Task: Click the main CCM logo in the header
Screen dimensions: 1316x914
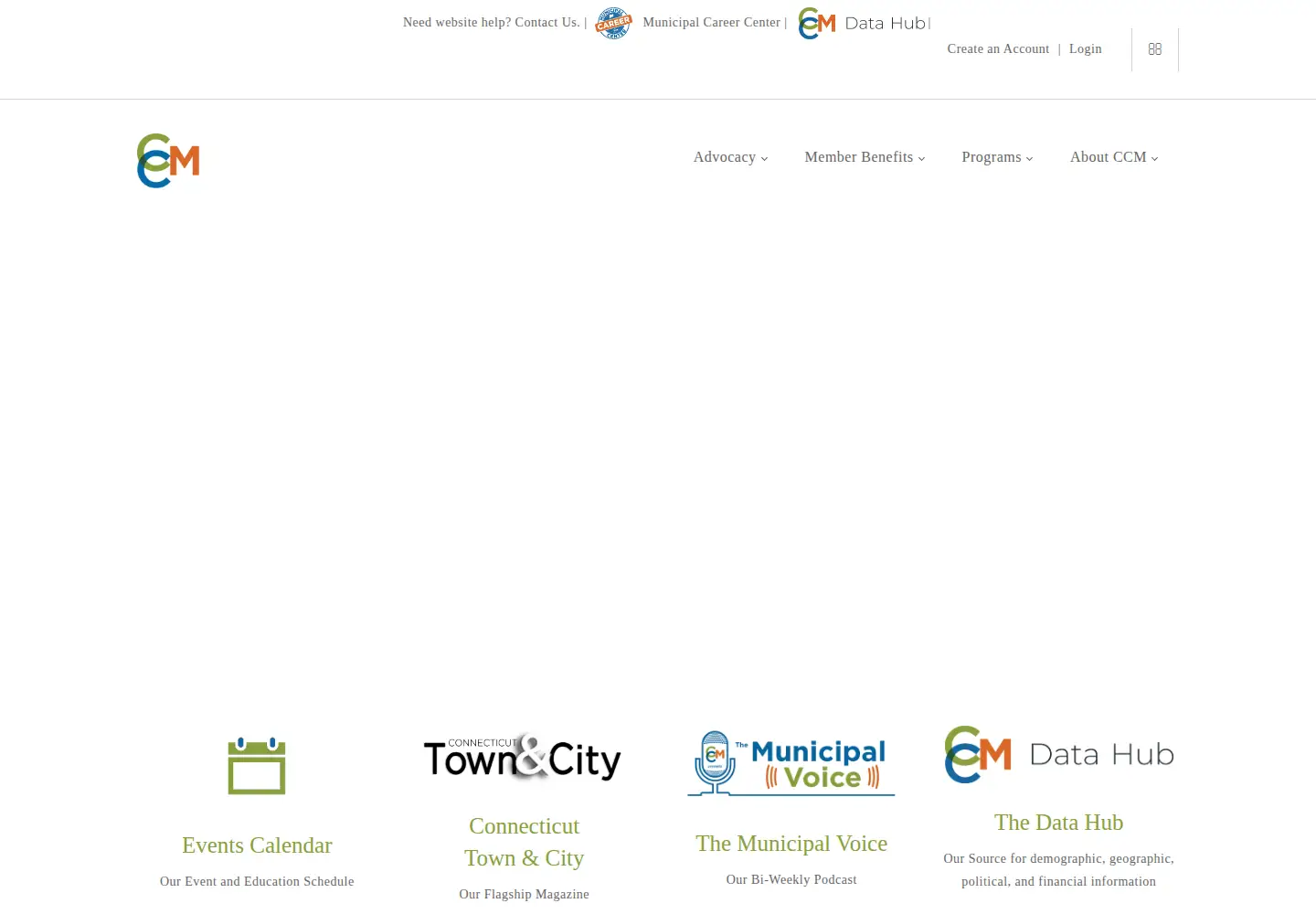Action: coord(168,161)
